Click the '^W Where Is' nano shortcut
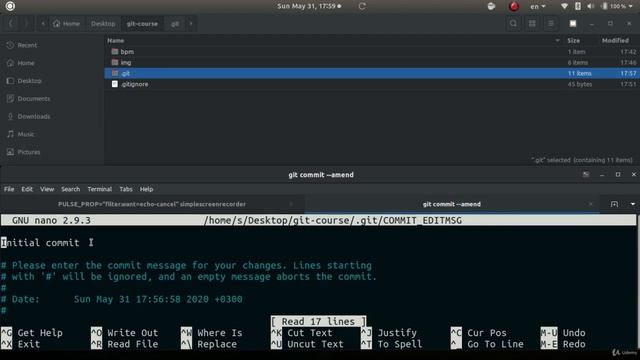 tap(211, 333)
